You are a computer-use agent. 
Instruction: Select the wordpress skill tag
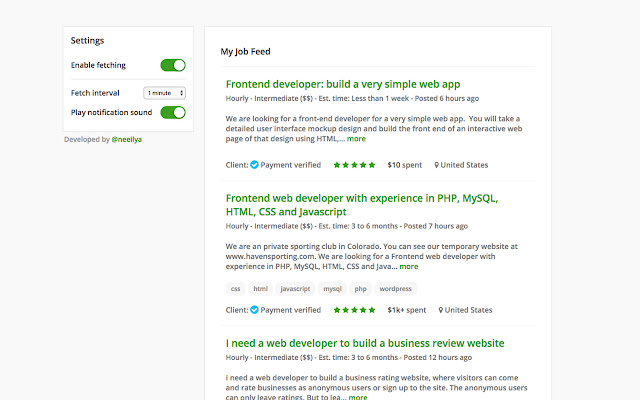point(396,289)
